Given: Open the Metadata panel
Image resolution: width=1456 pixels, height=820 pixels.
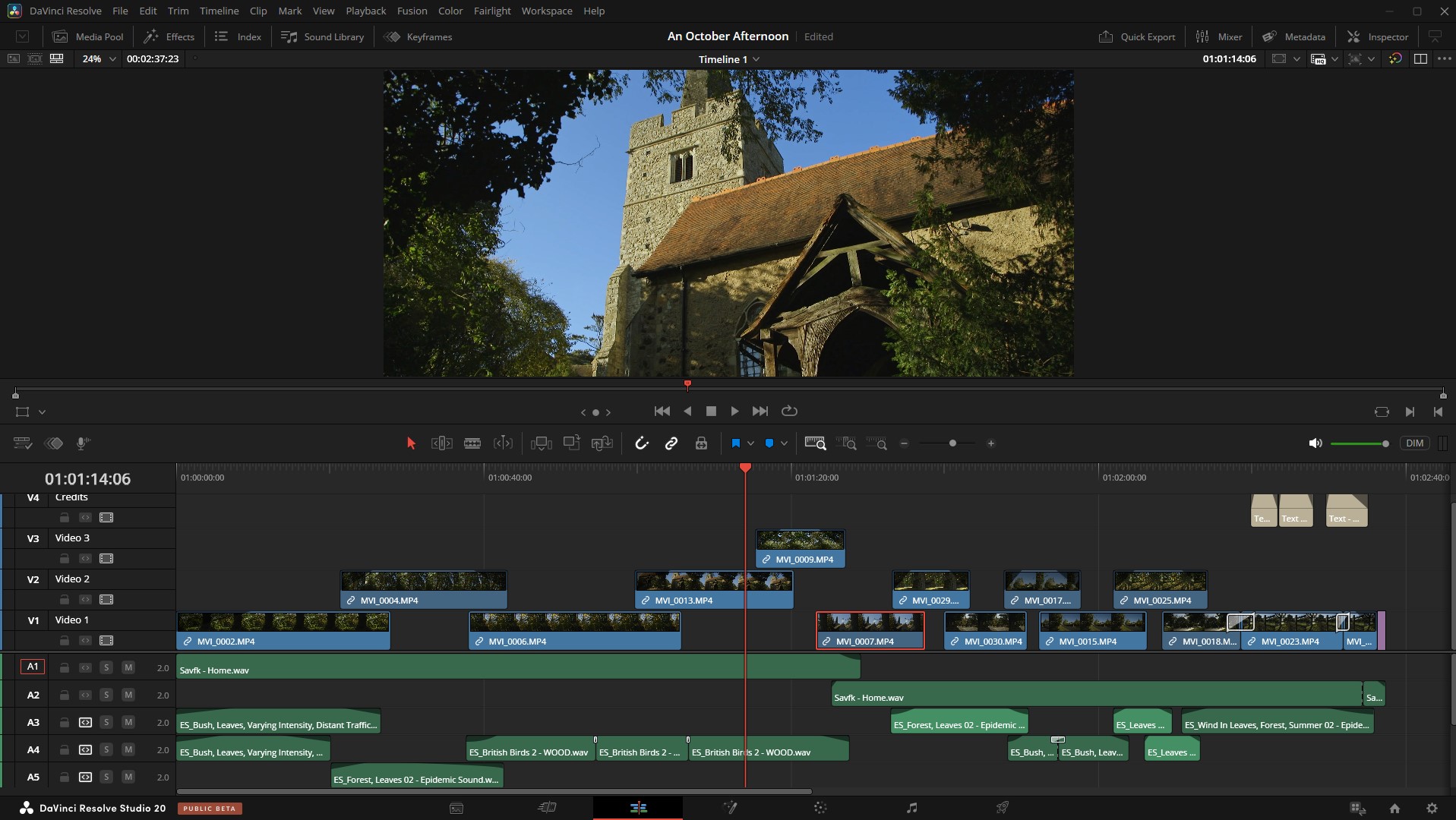Looking at the screenshot, I should [1293, 36].
